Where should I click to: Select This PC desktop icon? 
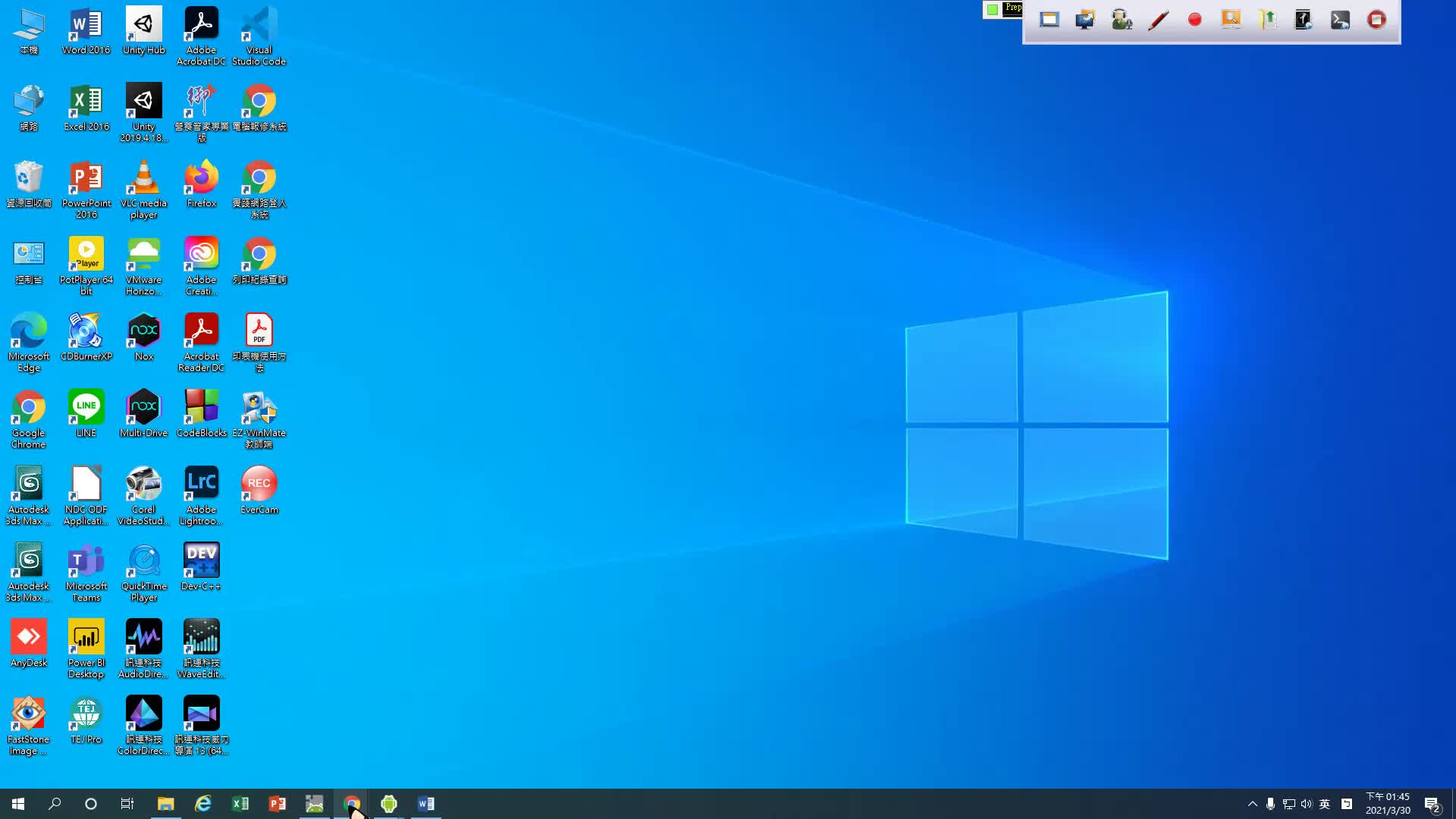point(29,32)
